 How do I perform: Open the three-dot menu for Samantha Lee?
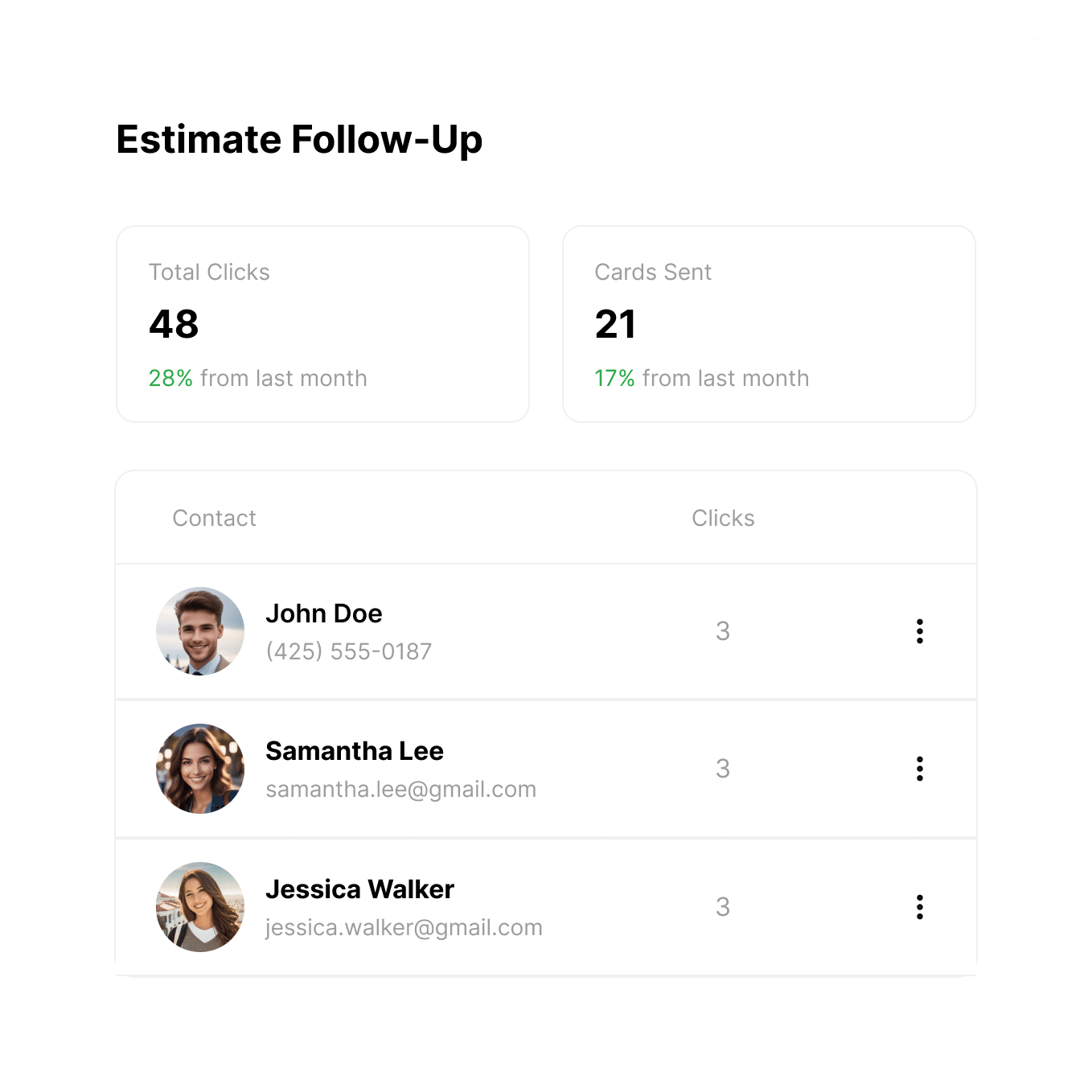919,769
